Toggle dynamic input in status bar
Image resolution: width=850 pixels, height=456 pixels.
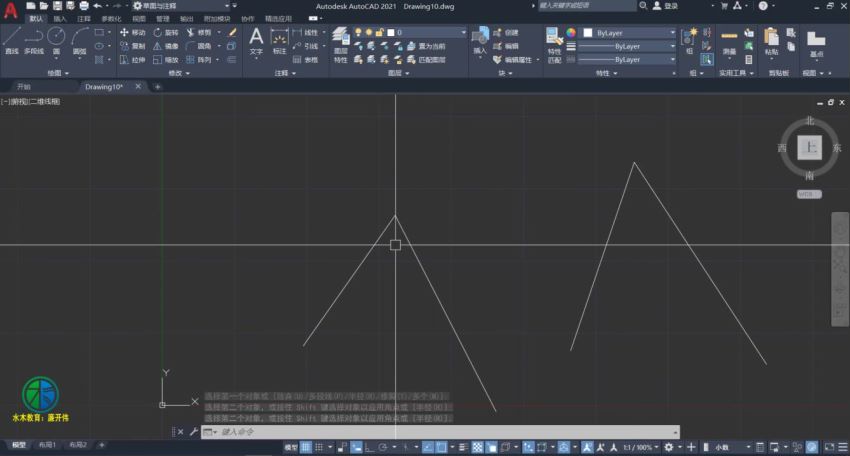click(x=356, y=447)
